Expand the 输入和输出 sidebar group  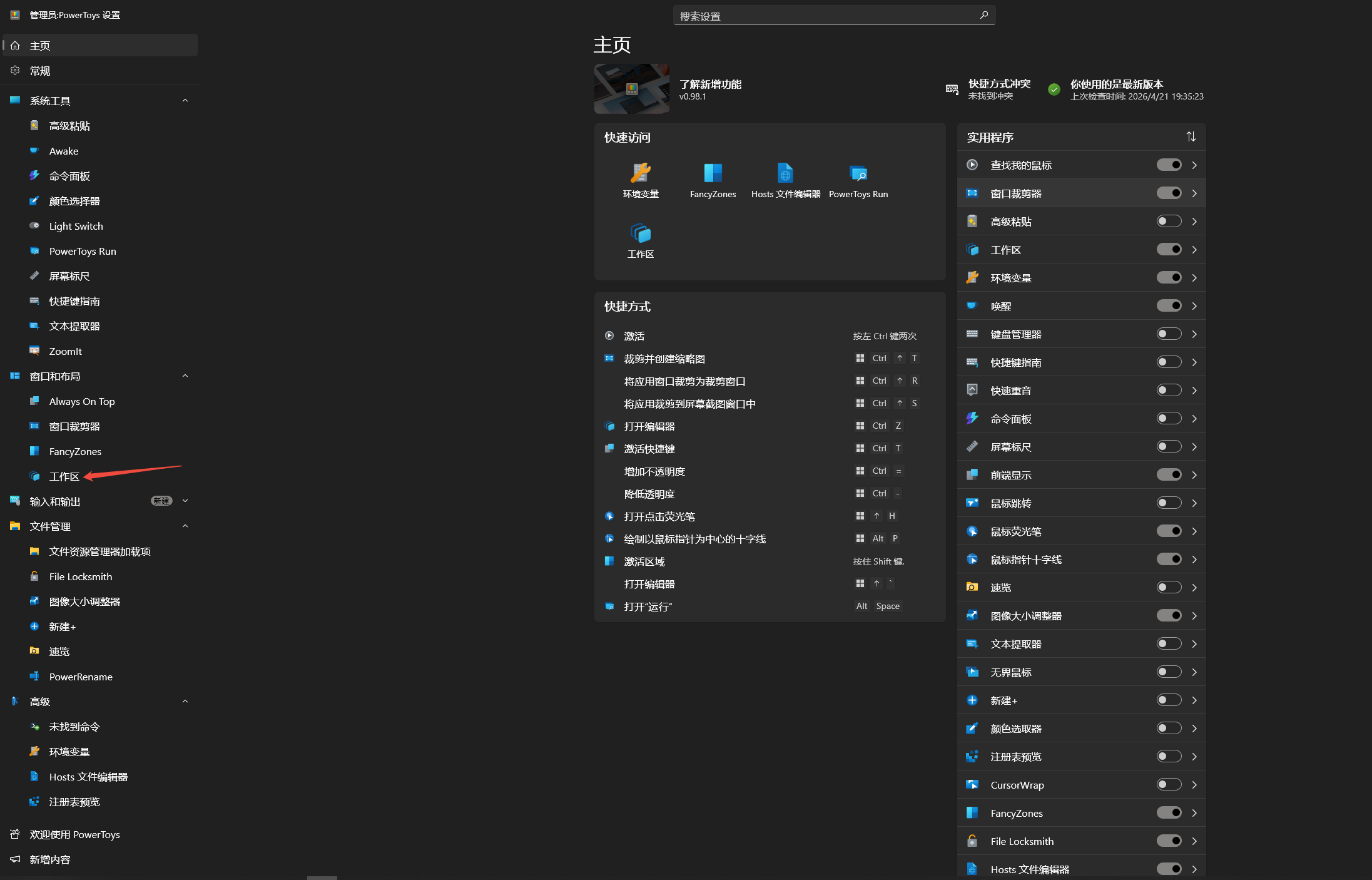(x=185, y=501)
